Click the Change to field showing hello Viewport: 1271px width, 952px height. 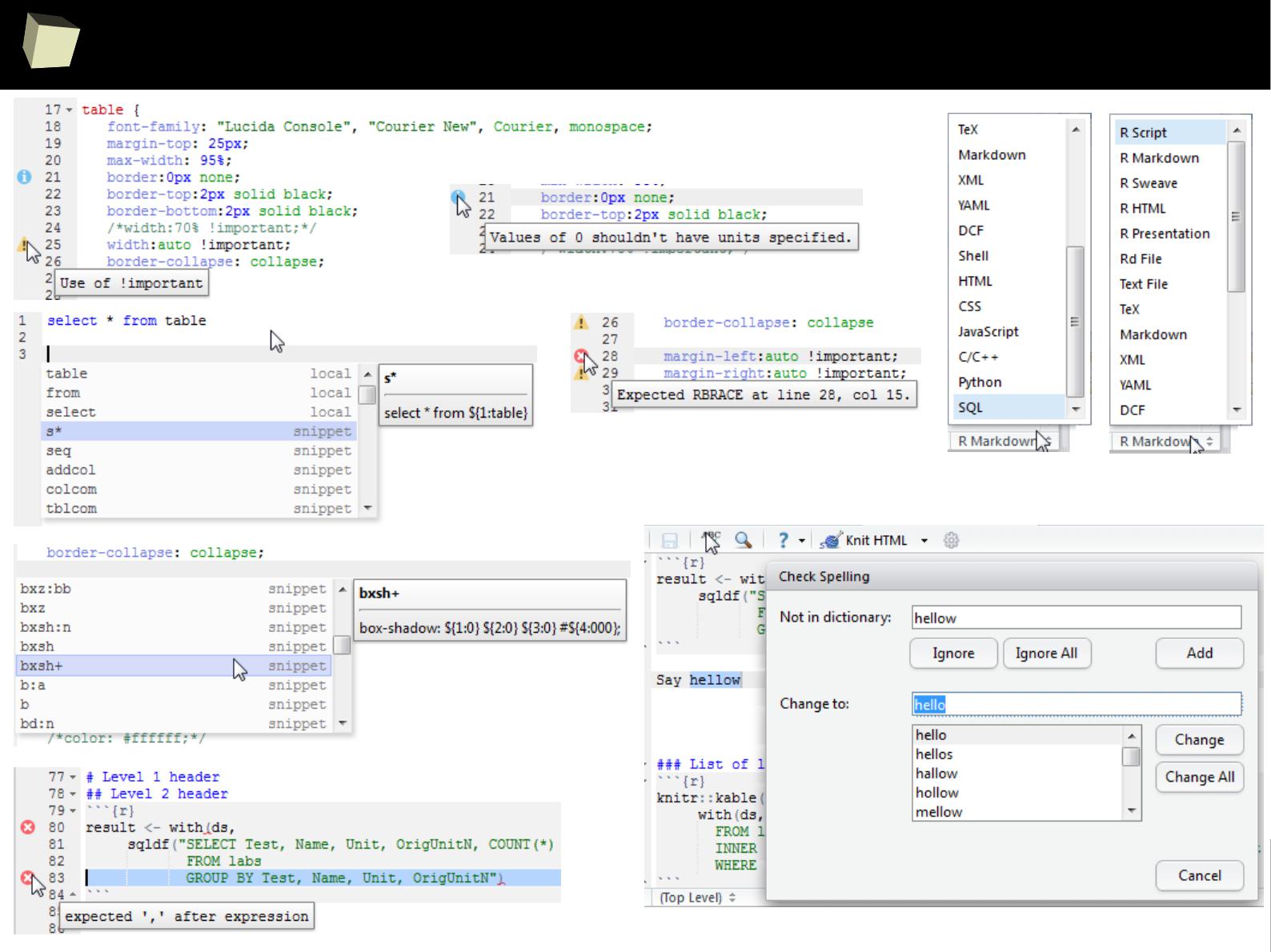[x=1077, y=704]
